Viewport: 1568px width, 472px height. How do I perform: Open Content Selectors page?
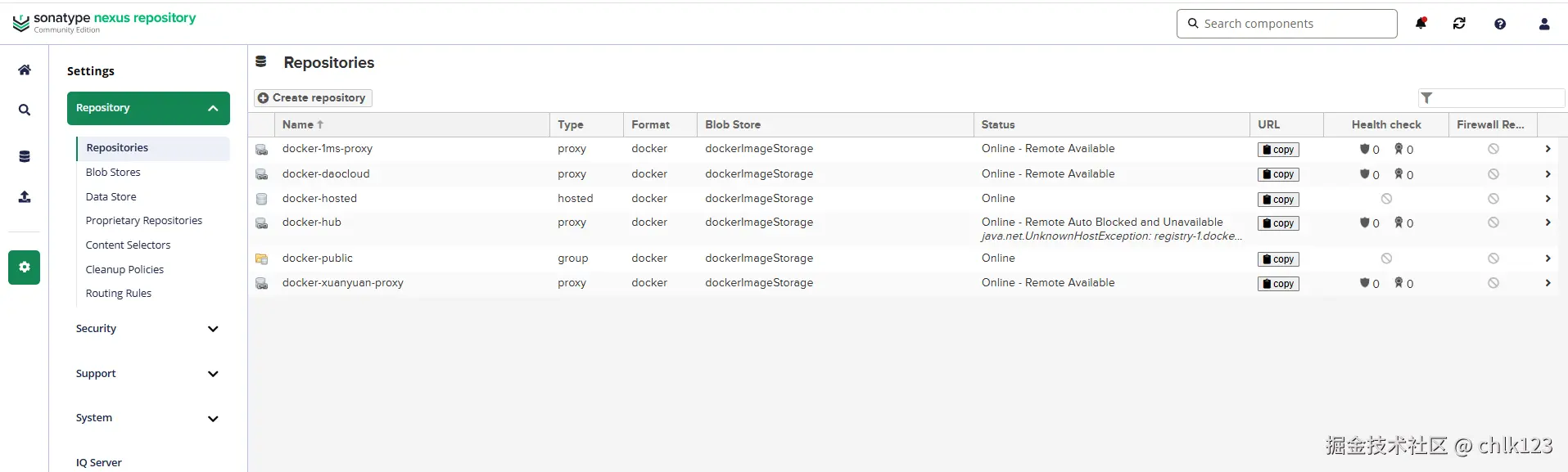point(129,245)
